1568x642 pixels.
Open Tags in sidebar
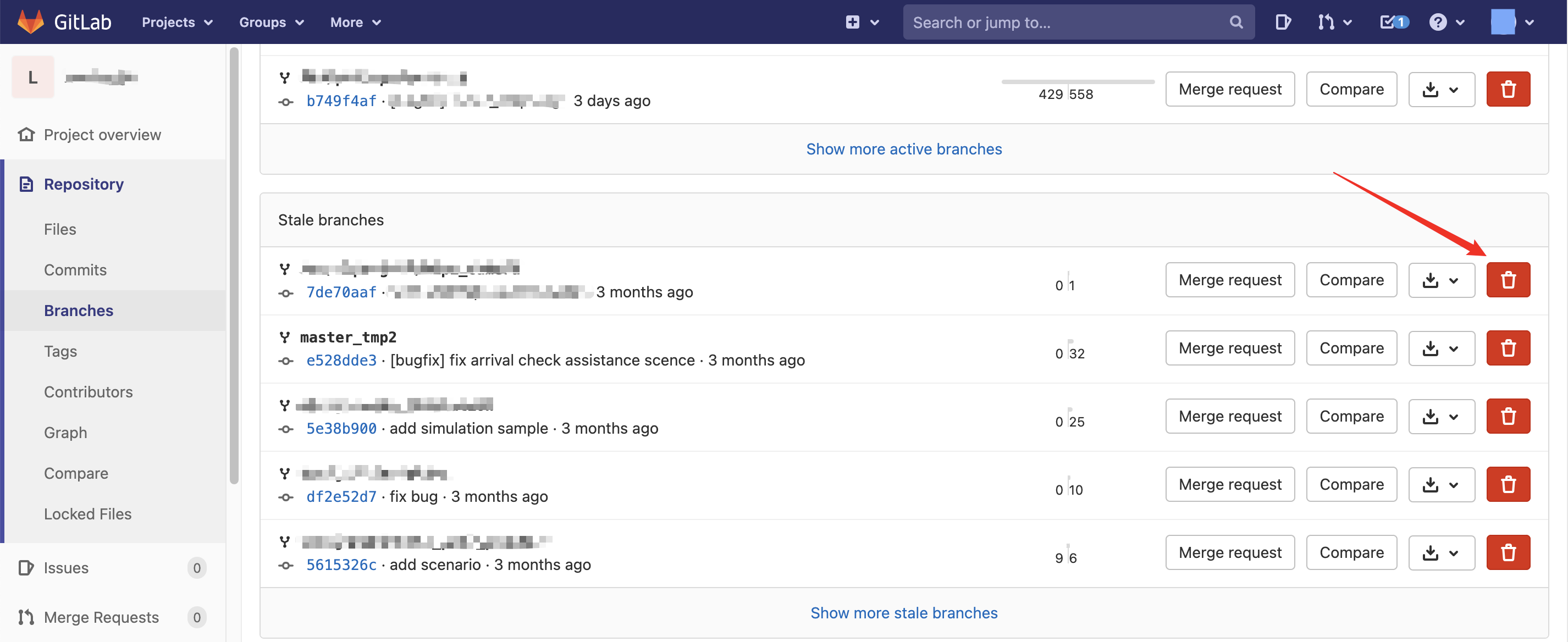60,352
